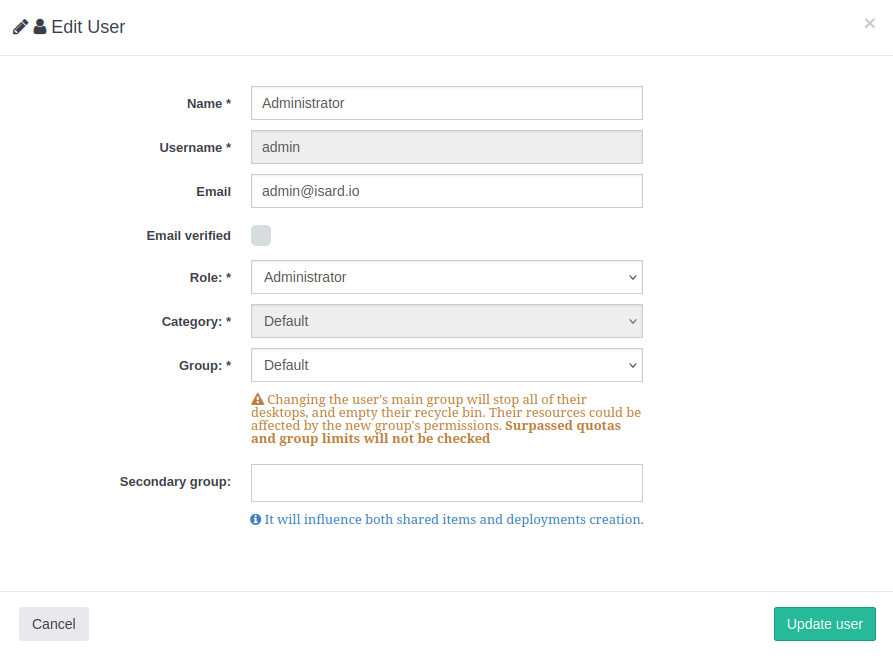Image resolution: width=893 pixels, height=660 pixels.
Task: Click the info circle icon below Secondary group
Action: pyautogui.click(x=256, y=520)
